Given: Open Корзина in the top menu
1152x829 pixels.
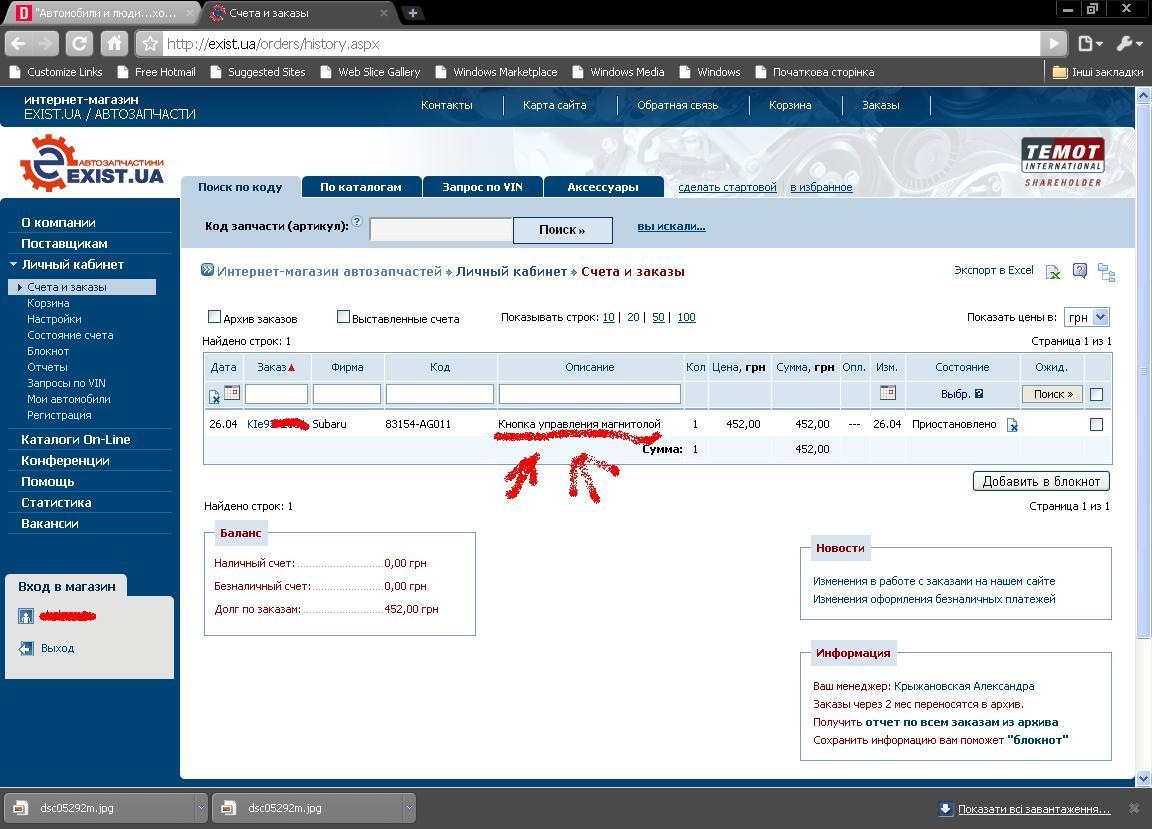Looking at the screenshot, I should click(790, 105).
